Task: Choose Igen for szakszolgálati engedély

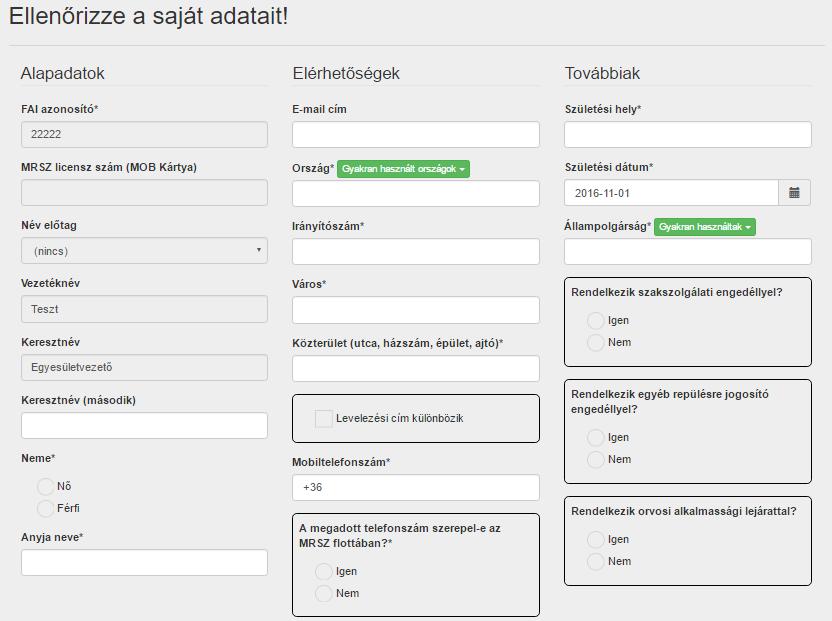Action: pyautogui.click(x=596, y=321)
